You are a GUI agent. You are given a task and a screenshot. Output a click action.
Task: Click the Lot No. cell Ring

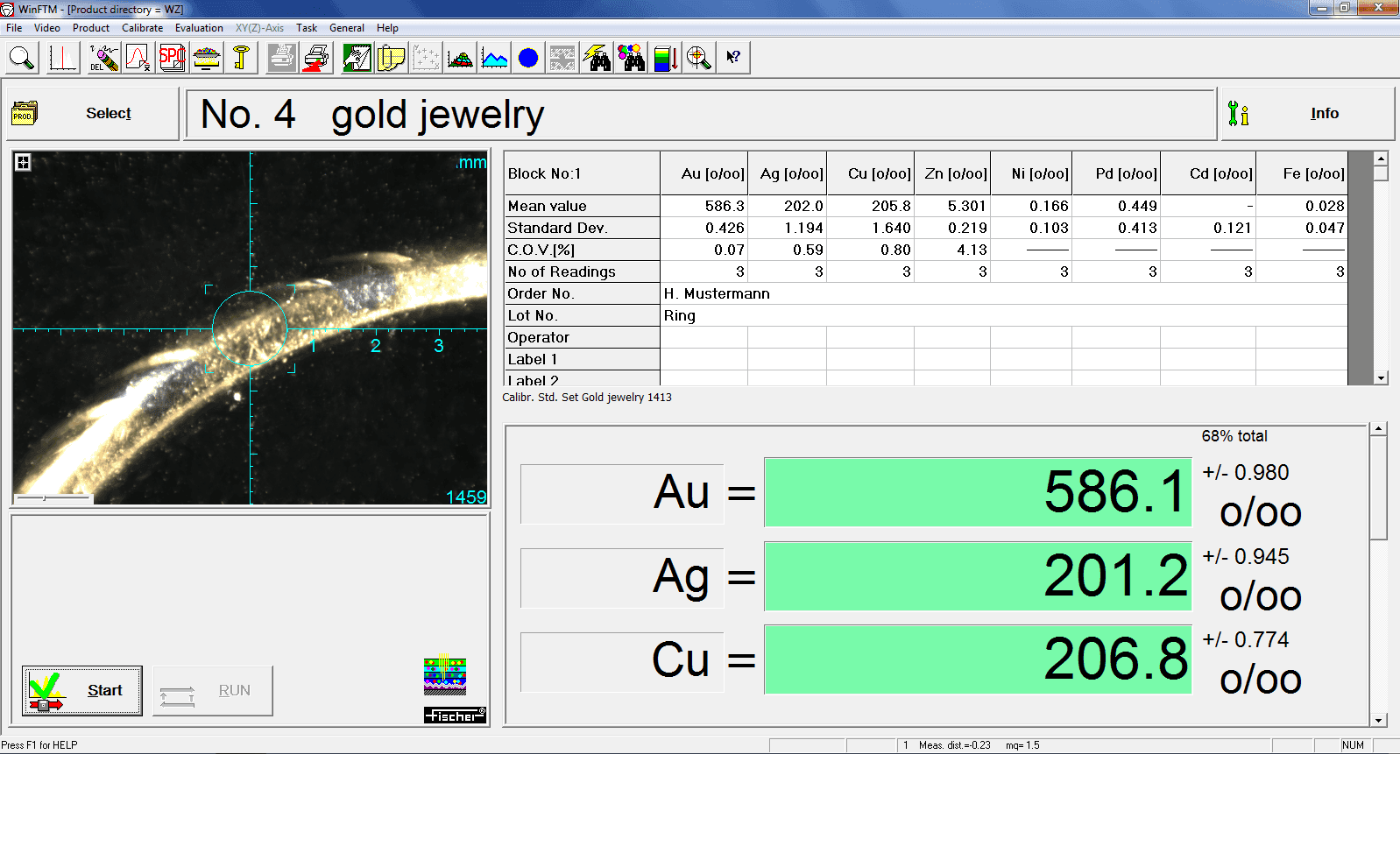pos(1004,315)
